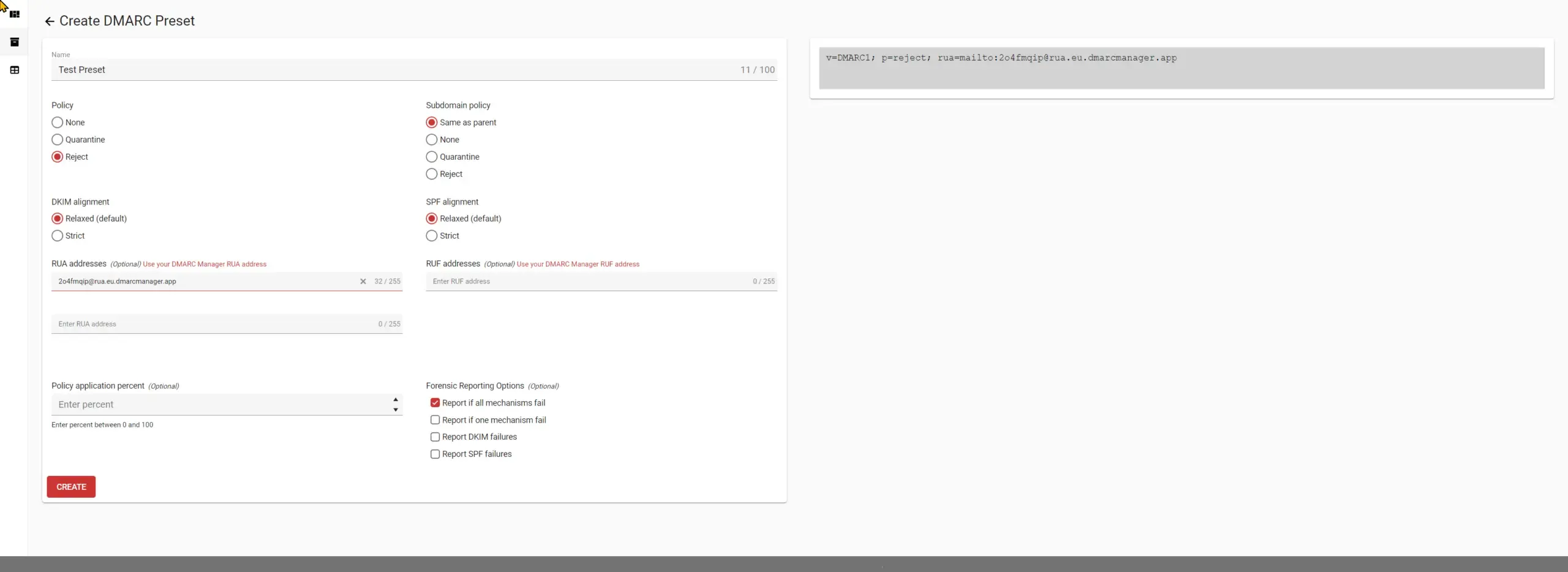Open the table view icon in the sidebar

(14, 70)
